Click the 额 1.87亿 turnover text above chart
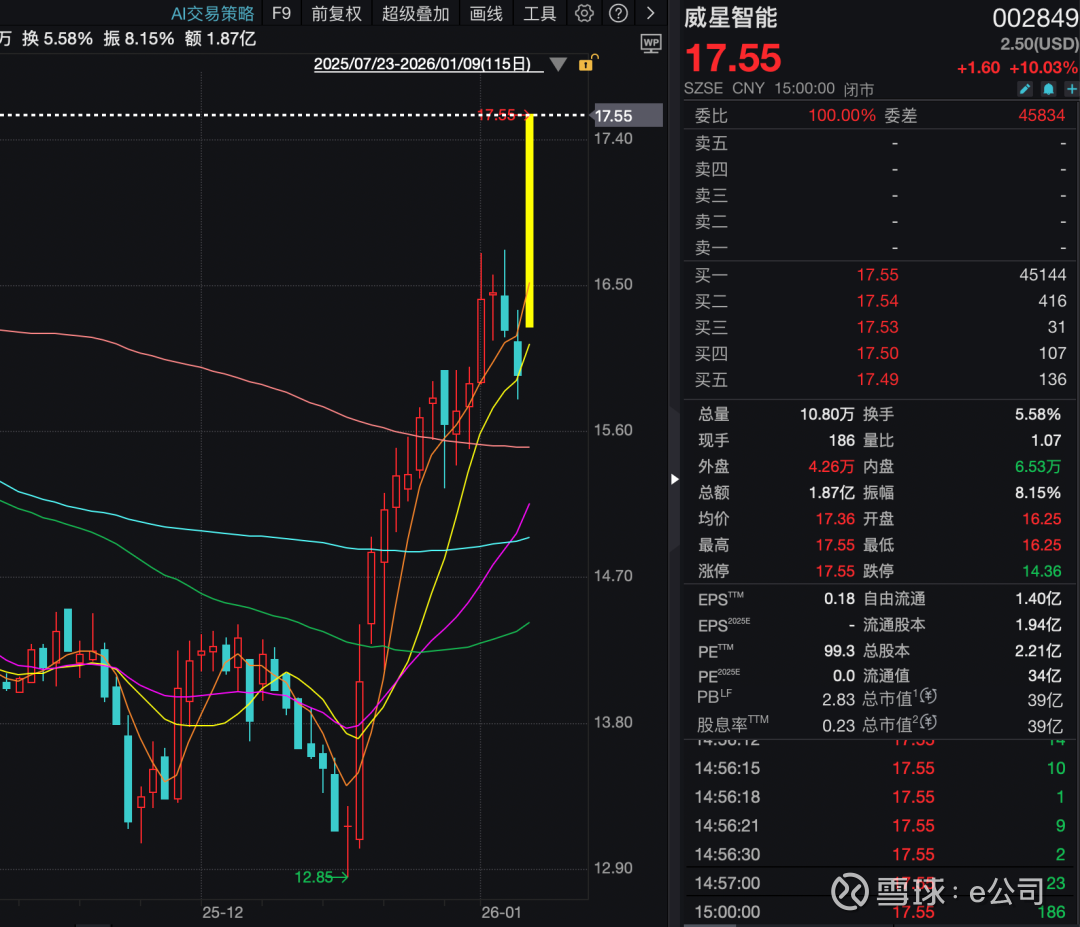The image size is (1080, 927). click(220, 39)
